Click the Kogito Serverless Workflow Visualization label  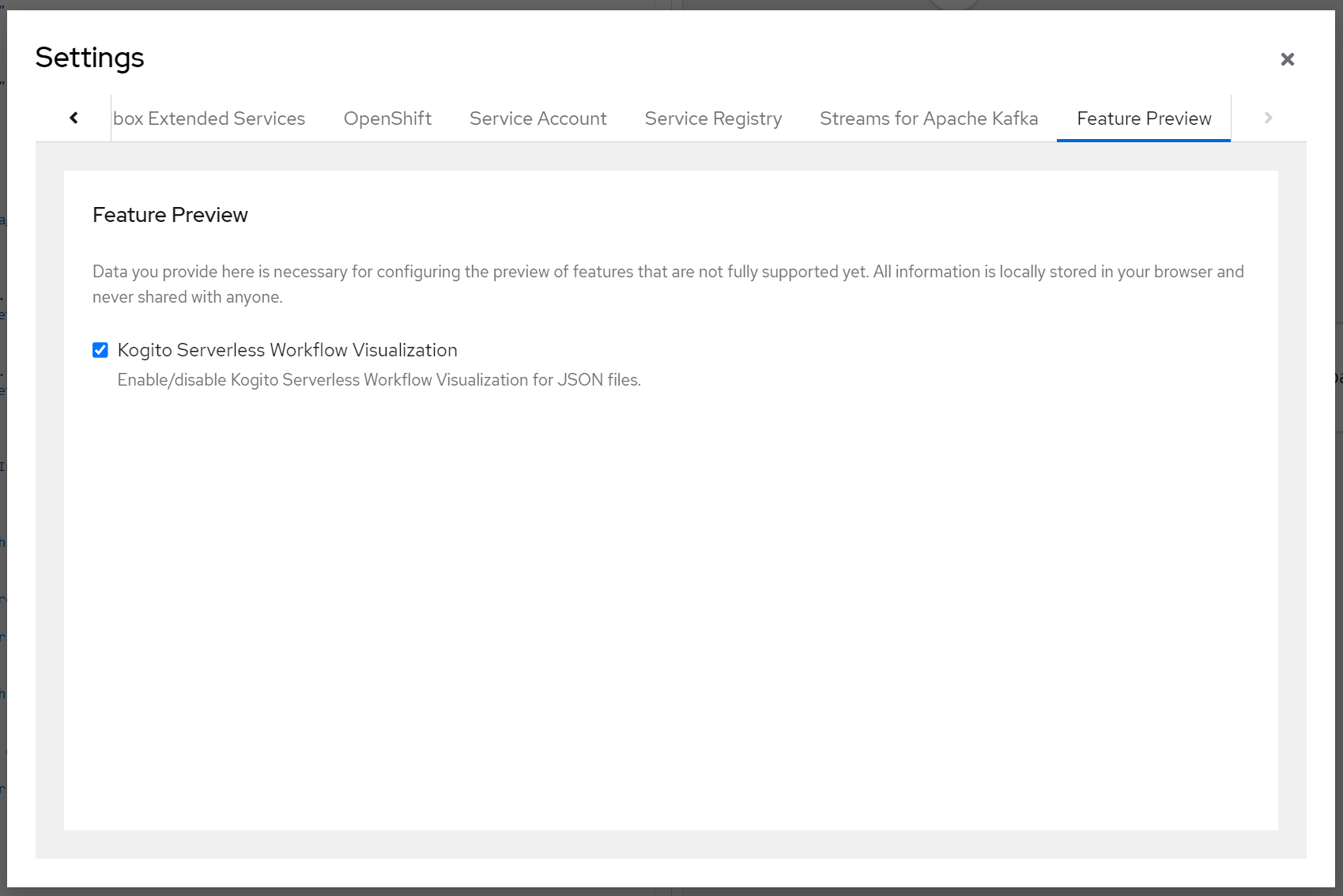coord(287,349)
